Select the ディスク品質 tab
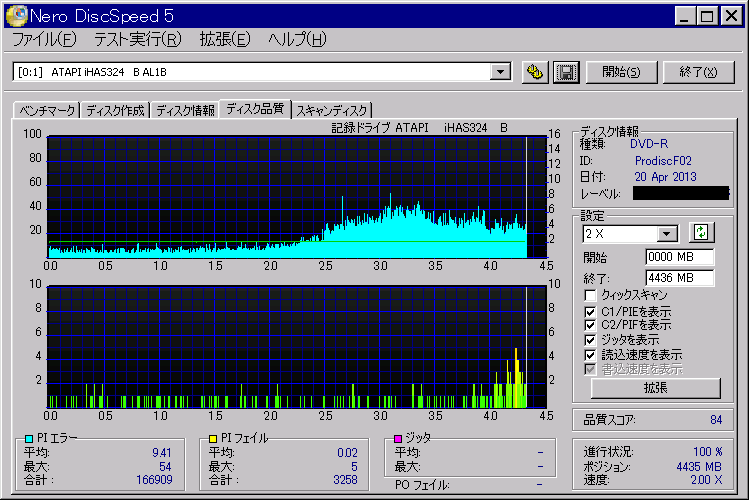The height and width of the screenshot is (500, 749). coord(255,109)
